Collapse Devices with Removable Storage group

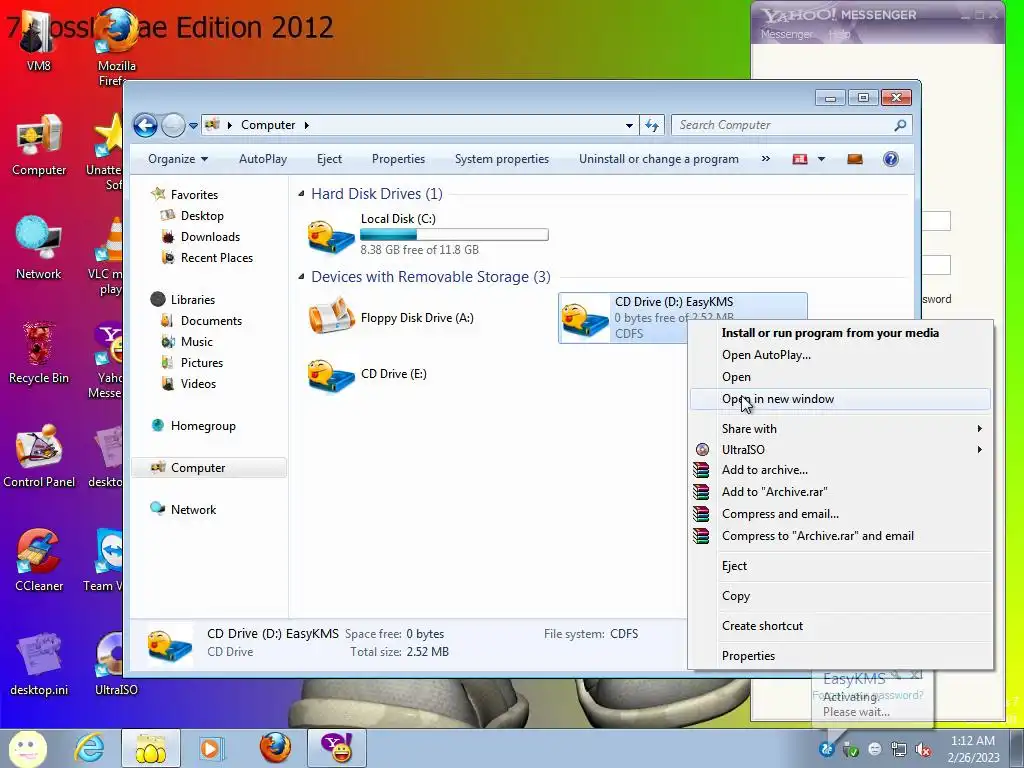point(301,277)
